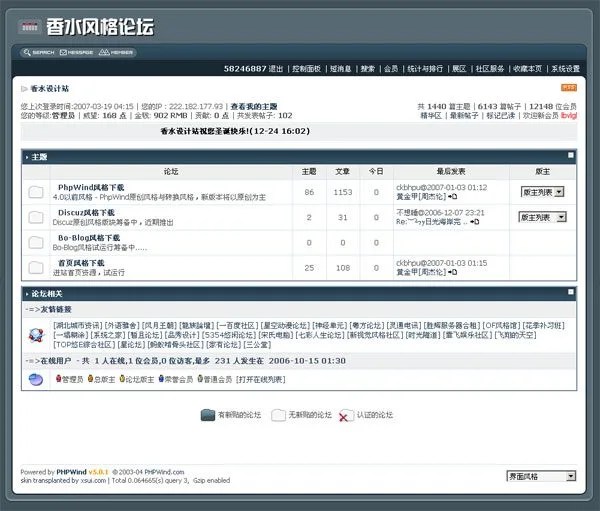Open the 首页风格下载 forum link
600x511 pixels.
pos(80,263)
